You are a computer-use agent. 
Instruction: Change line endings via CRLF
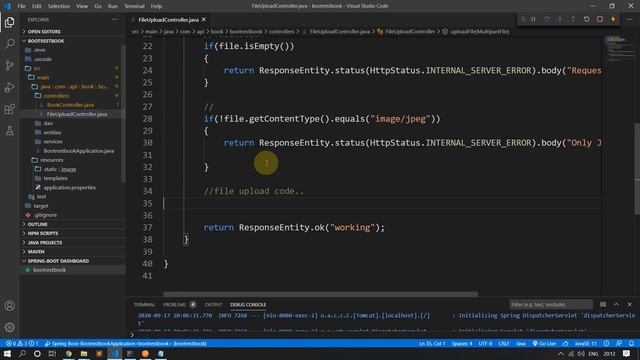(x=504, y=344)
